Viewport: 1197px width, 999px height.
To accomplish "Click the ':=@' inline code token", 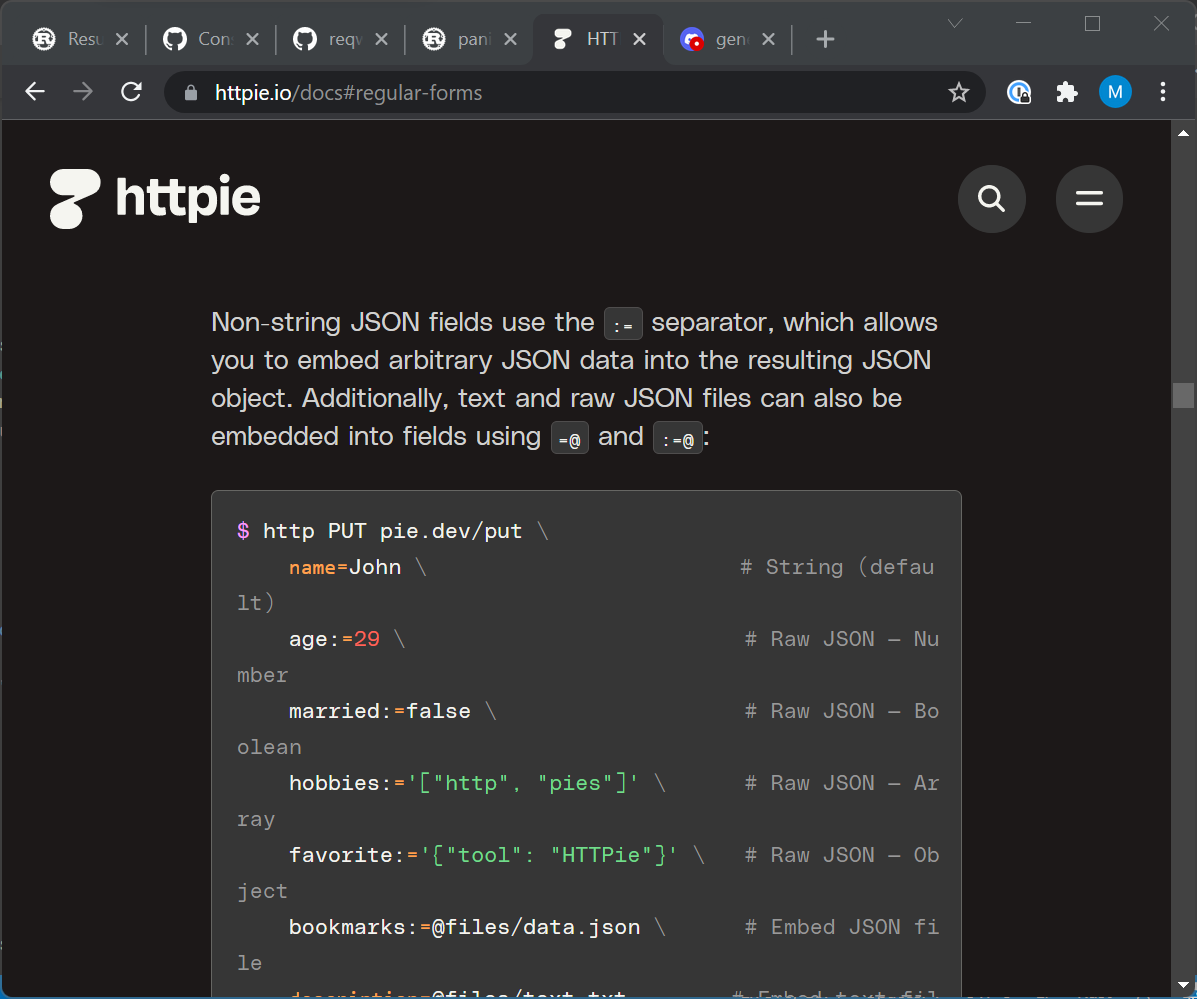I will [678, 439].
